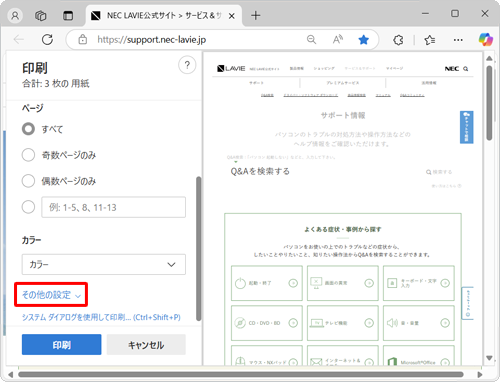Launch the Copilot icon
The height and width of the screenshot is (382, 500).
pos(486,40)
